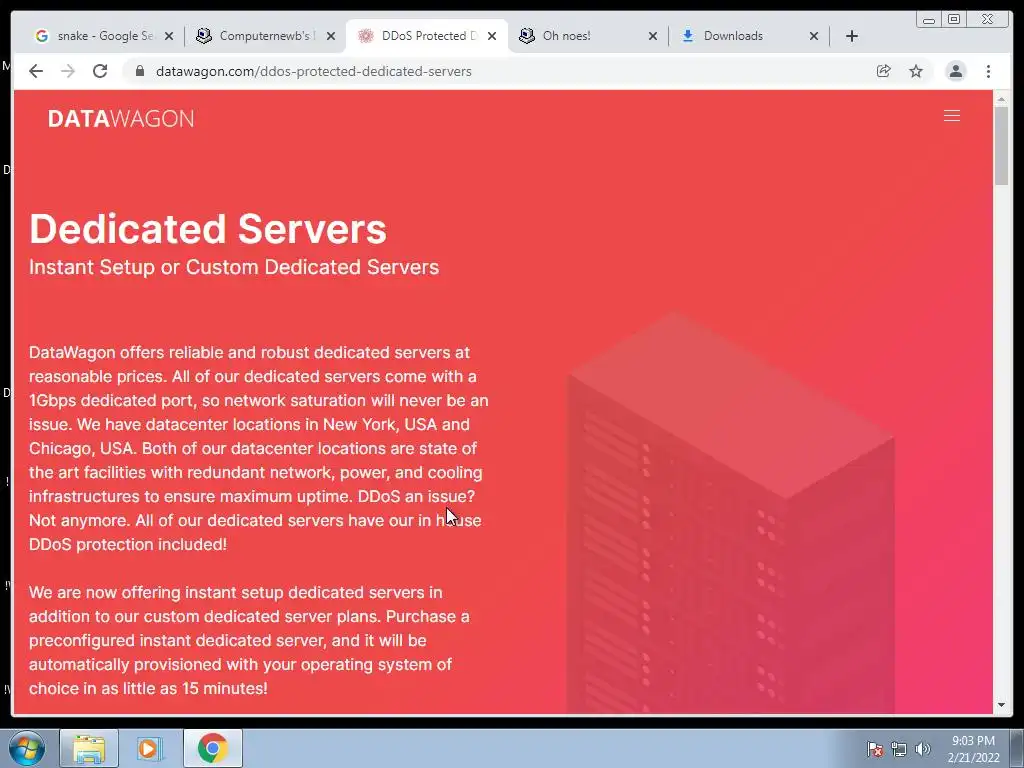Open the volume speaker tray icon
Viewport: 1024px width, 768px height.
click(923, 749)
